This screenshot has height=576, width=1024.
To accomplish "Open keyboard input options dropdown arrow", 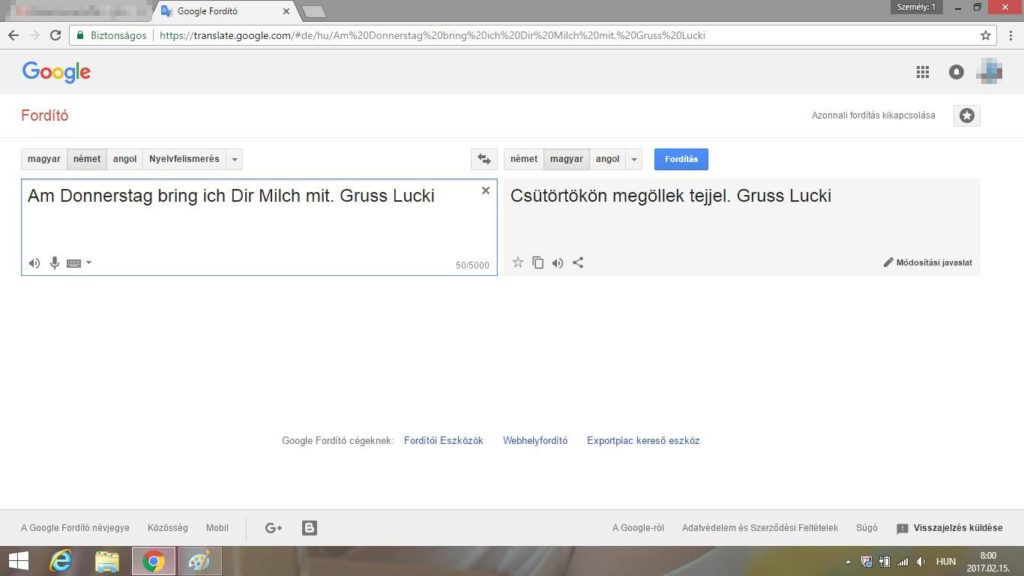I will [89, 263].
